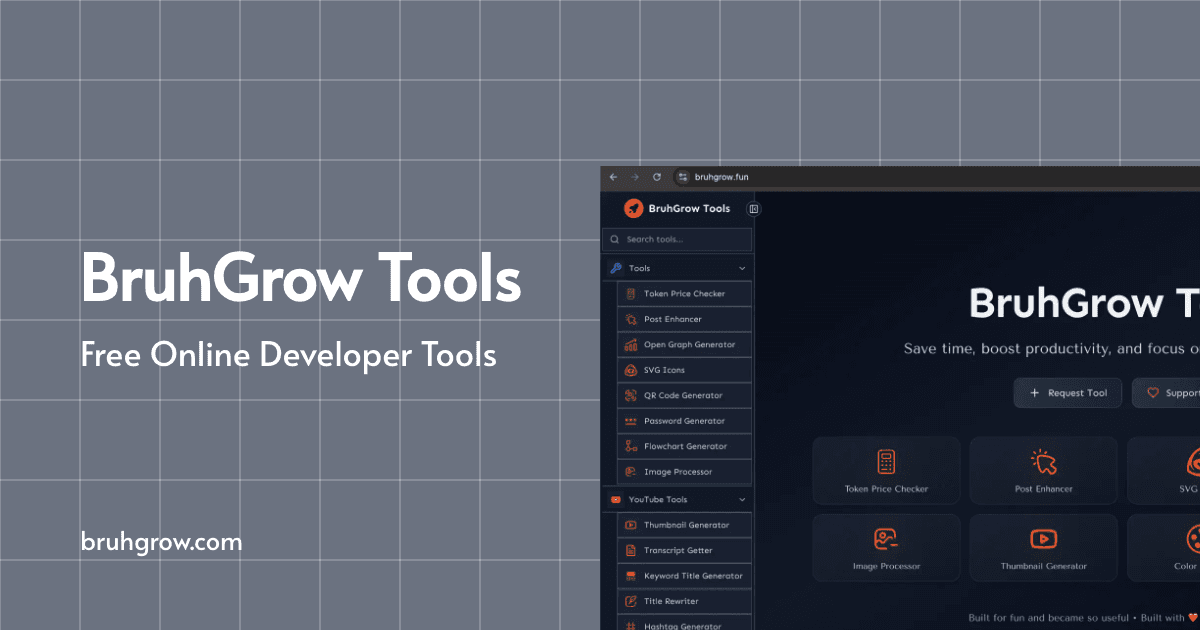This screenshot has width=1200, height=630.
Task: Open Token Price Checker in sidebar
Action: pos(684,294)
